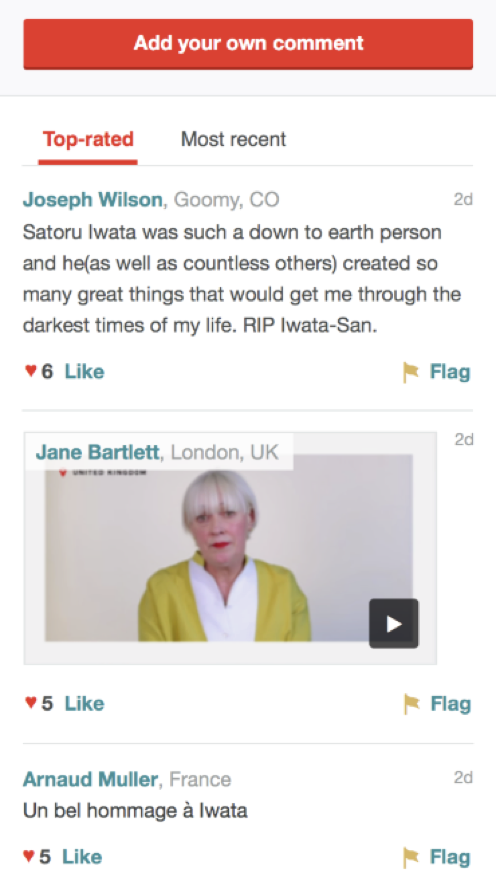Click the flag icon on Arnaud Muller's comment

pos(411,857)
